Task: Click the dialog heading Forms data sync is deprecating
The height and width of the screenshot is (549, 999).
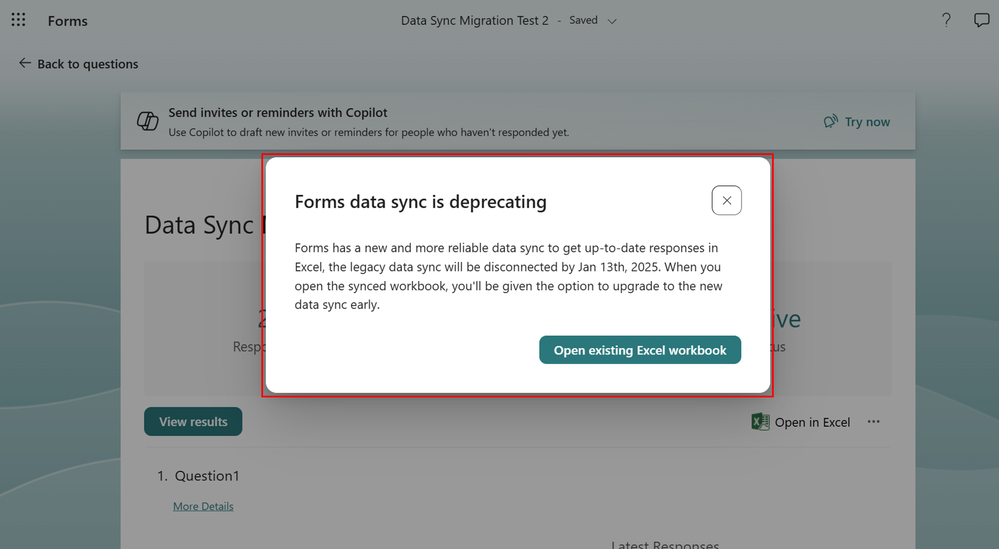Action: click(420, 202)
